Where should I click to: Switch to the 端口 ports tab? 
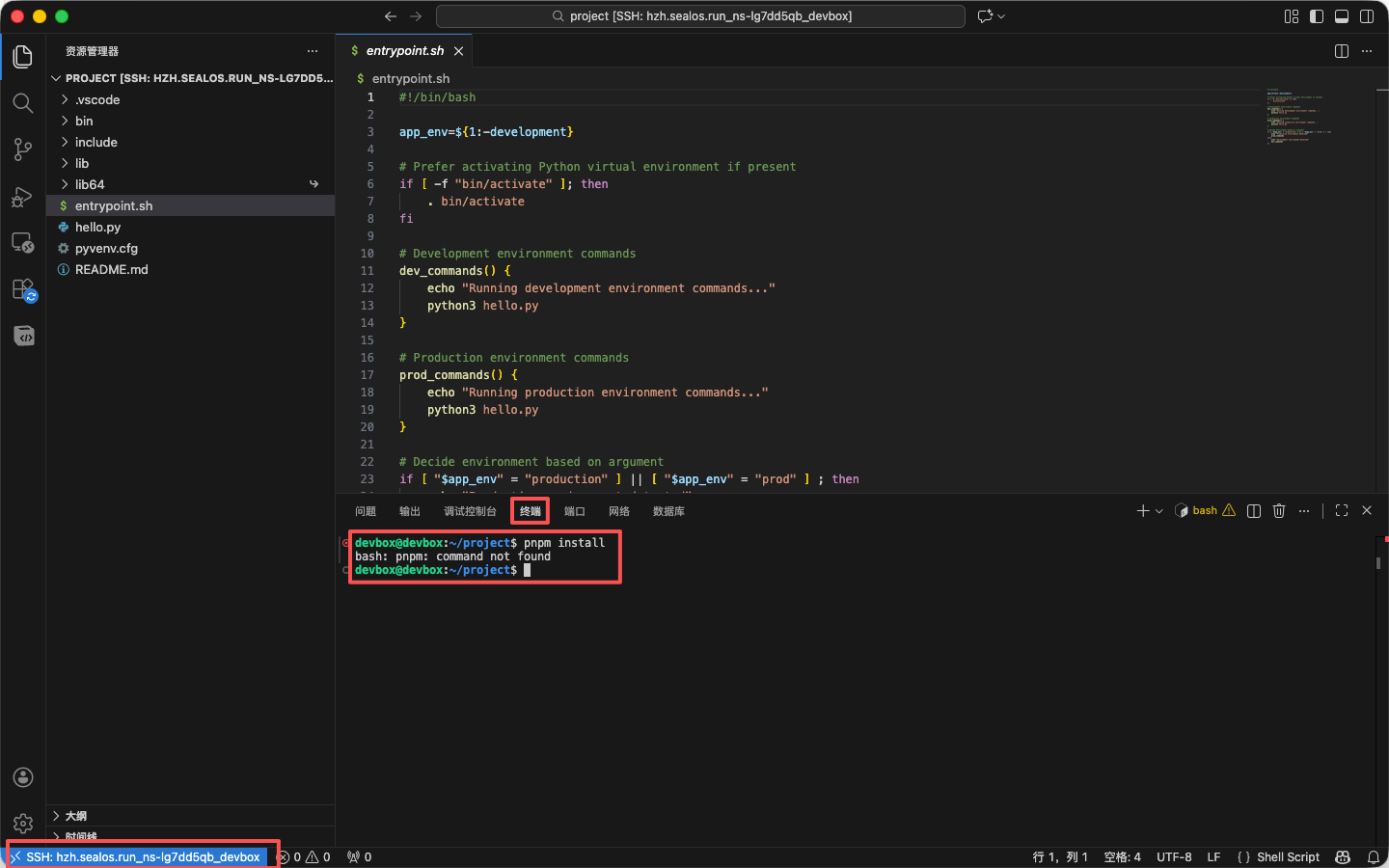[575, 511]
